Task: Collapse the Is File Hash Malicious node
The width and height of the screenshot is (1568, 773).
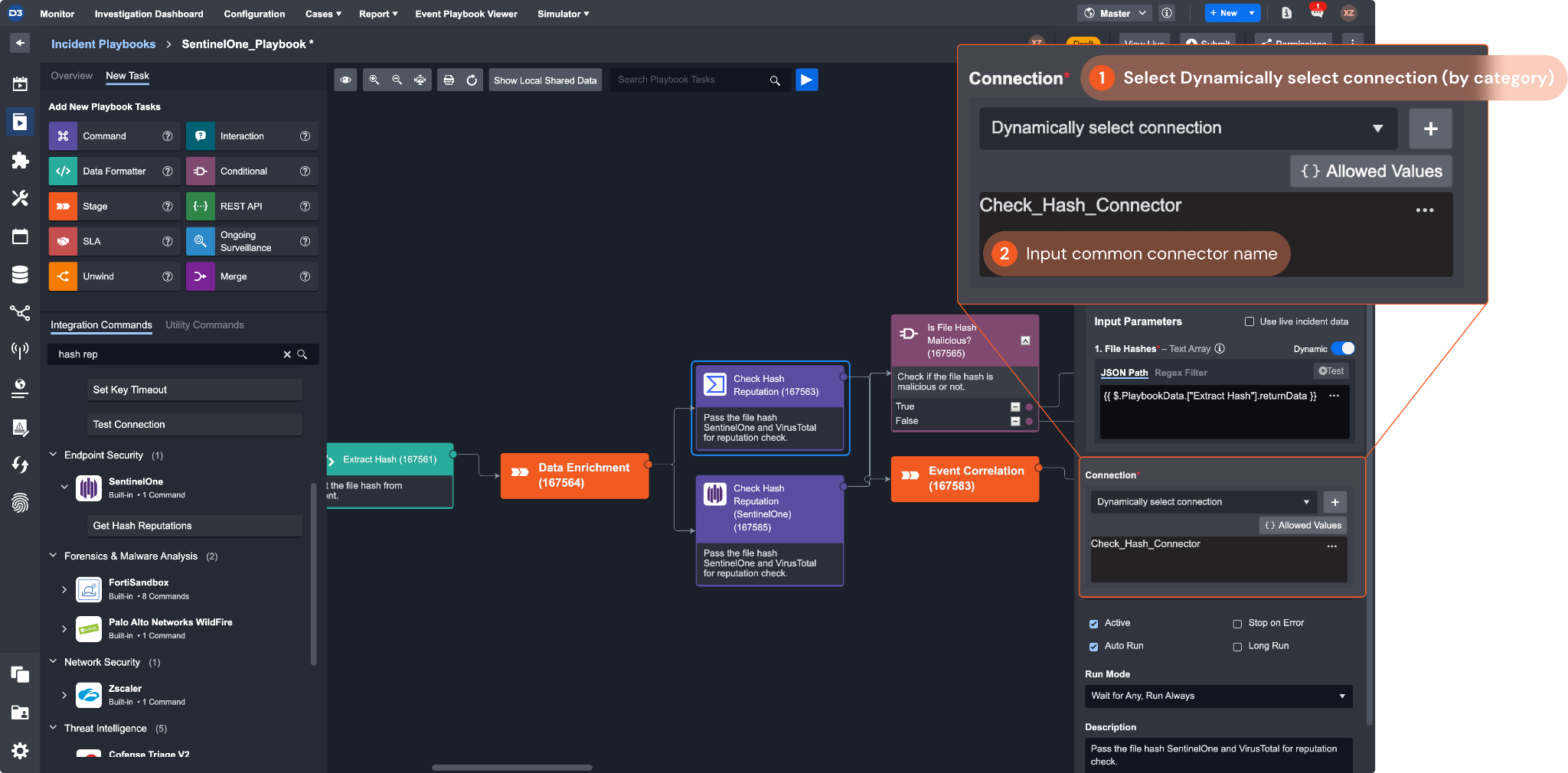Action: pyautogui.click(x=1025, y=341)
